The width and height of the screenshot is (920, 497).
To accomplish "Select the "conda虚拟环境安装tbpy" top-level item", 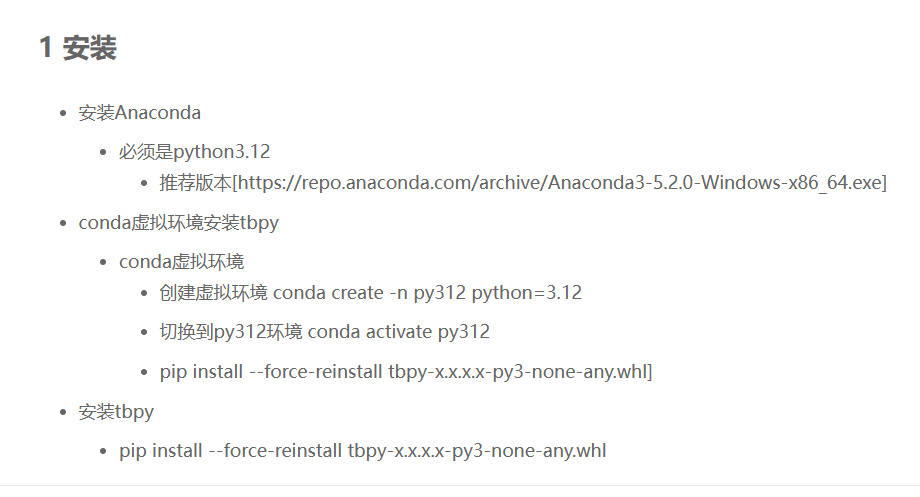I will pos(178,223).
